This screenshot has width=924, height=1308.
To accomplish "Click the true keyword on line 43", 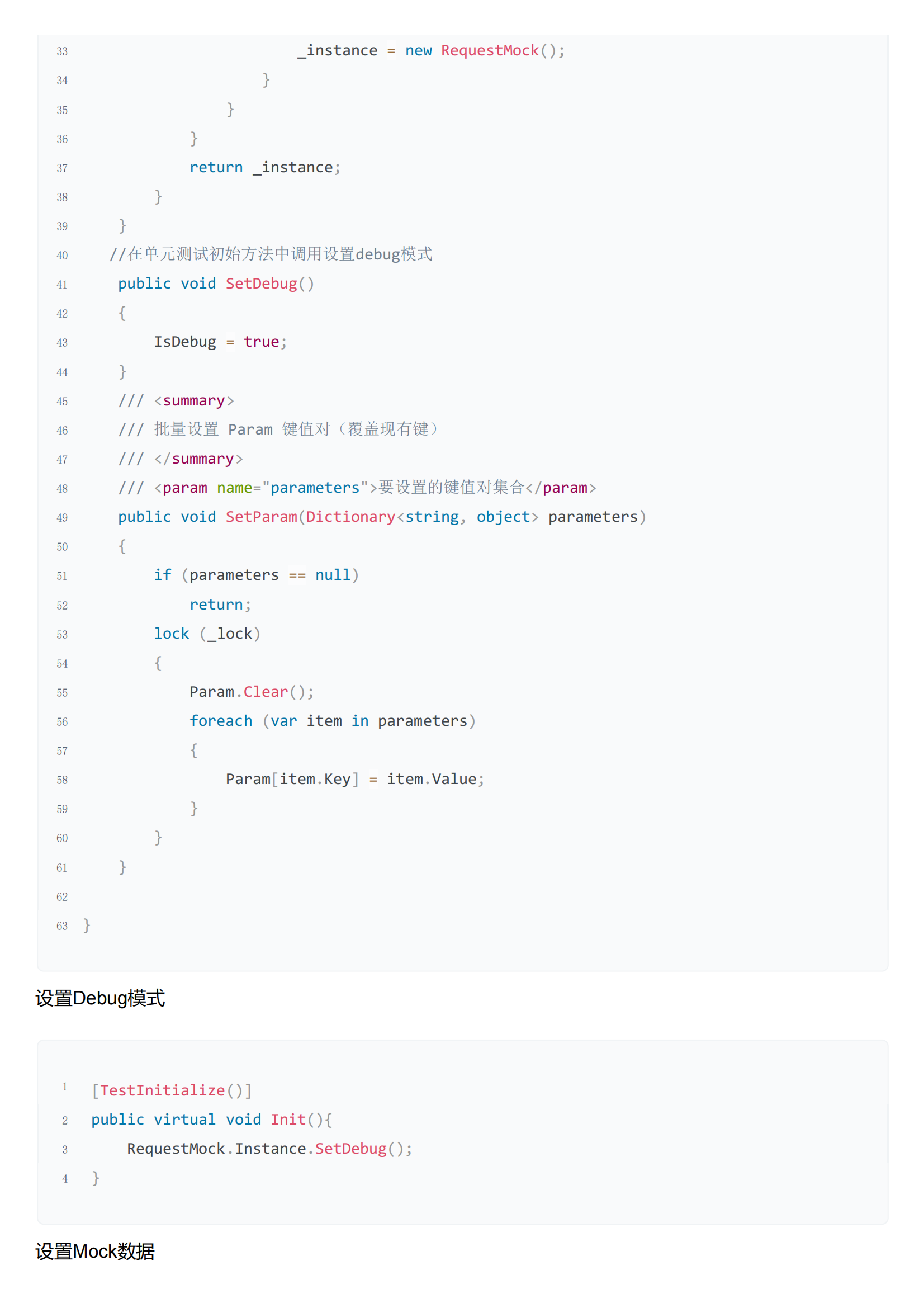I will [261, 342].
